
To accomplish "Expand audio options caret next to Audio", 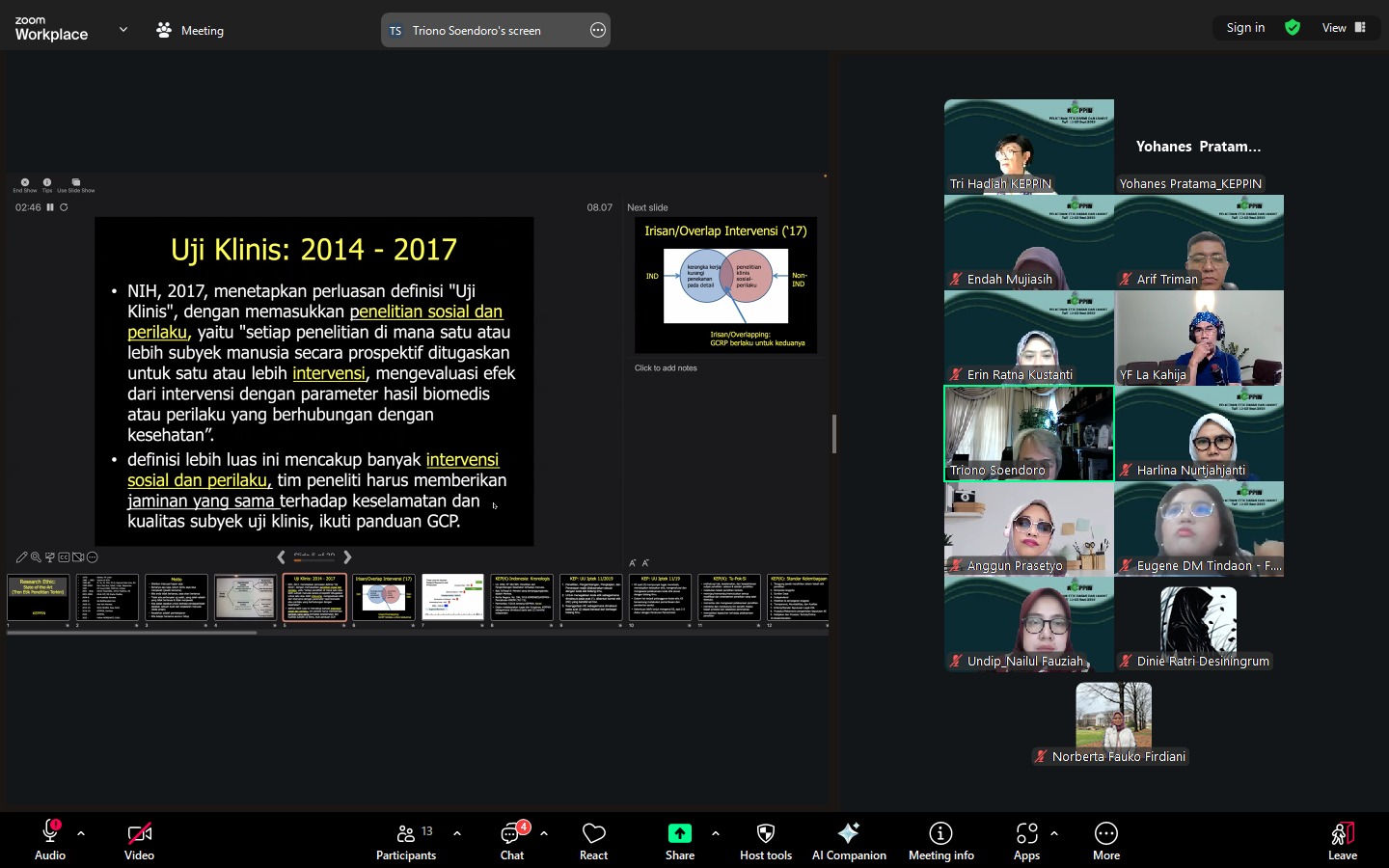I will [x=81, y=833].
